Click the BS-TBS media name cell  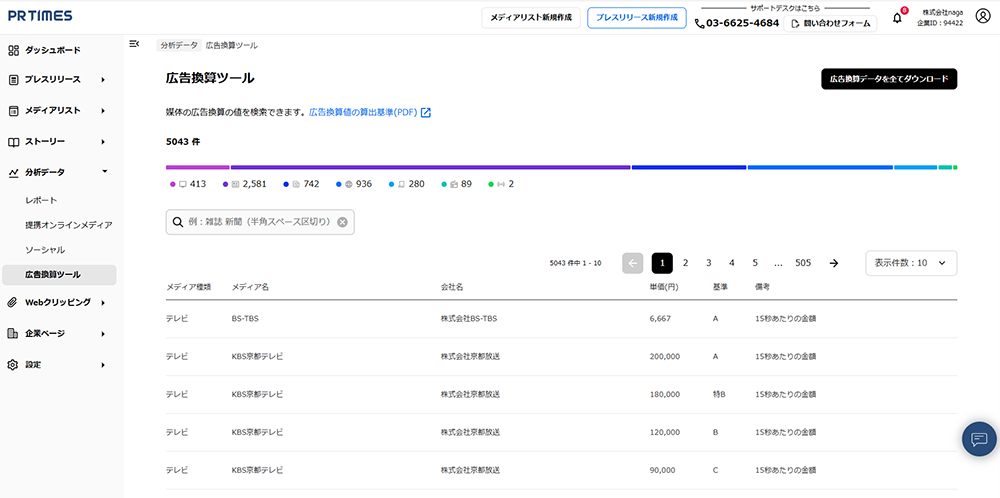[x=245, y=319]
